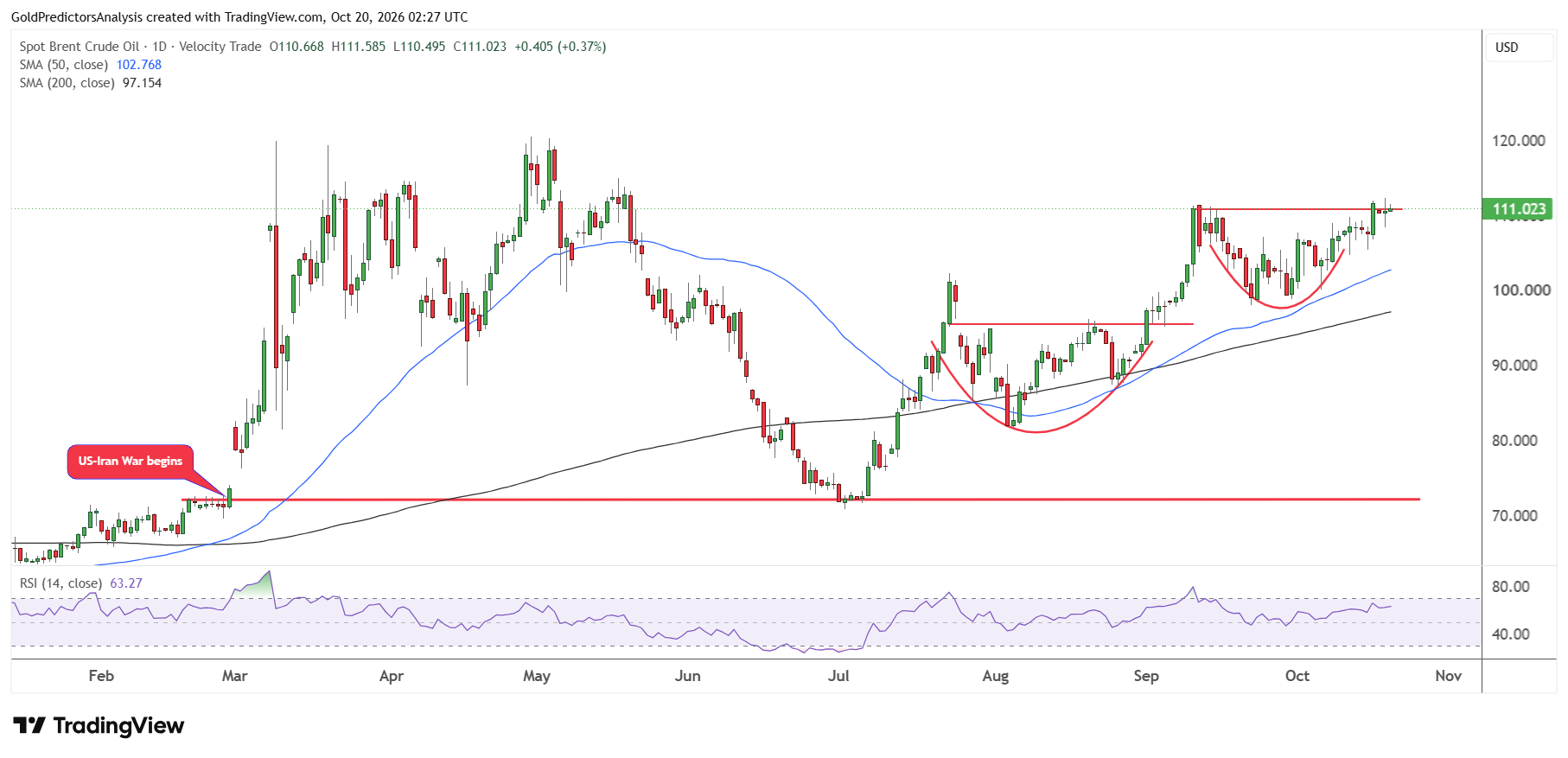1568x758 pixels.
Task: Click the SMA 200 value 97.154
Action: tap(142, 83)
